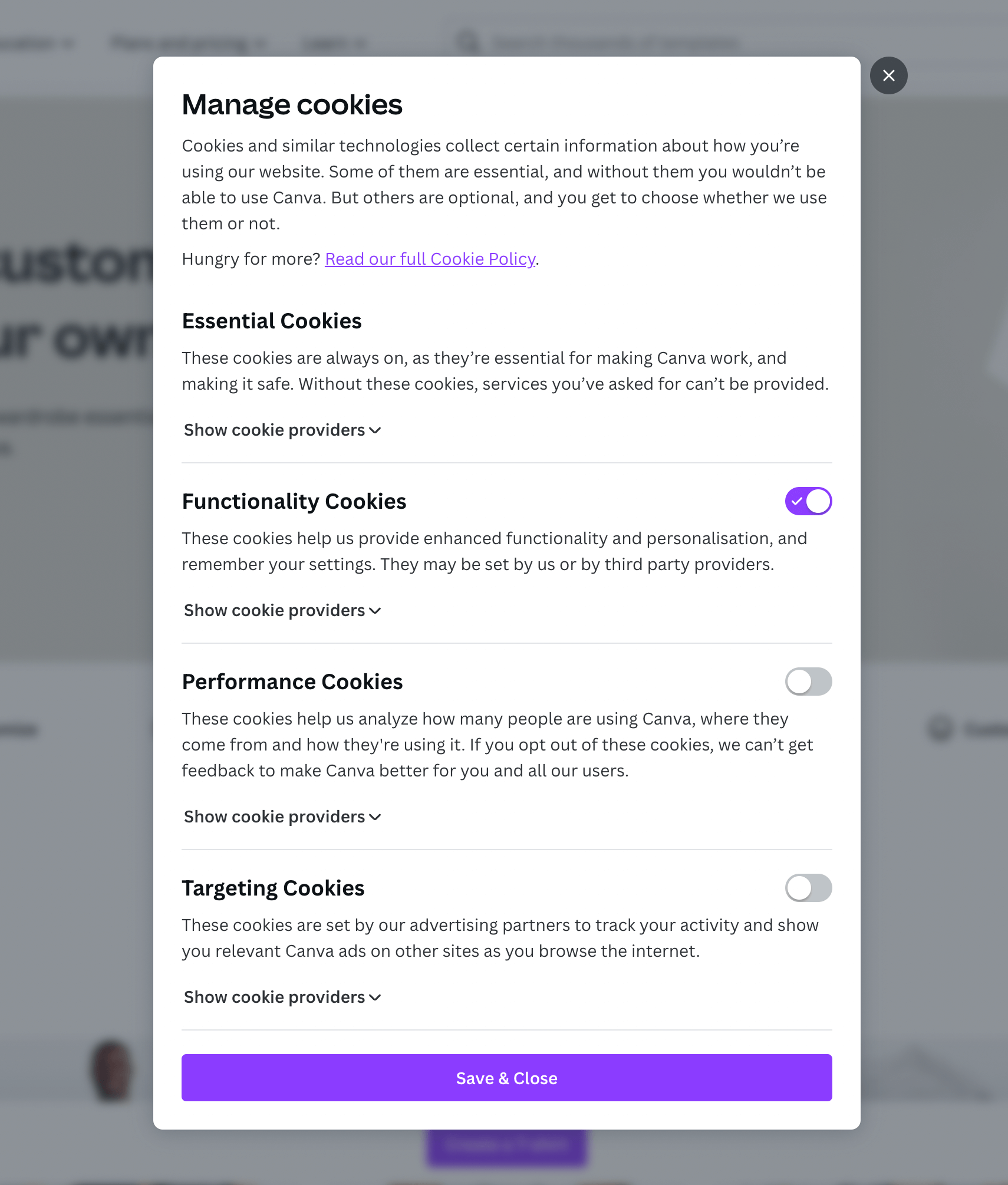Turn on the Targeting Cookies switch
The image size is (1008, 1185).
point(808,888)
